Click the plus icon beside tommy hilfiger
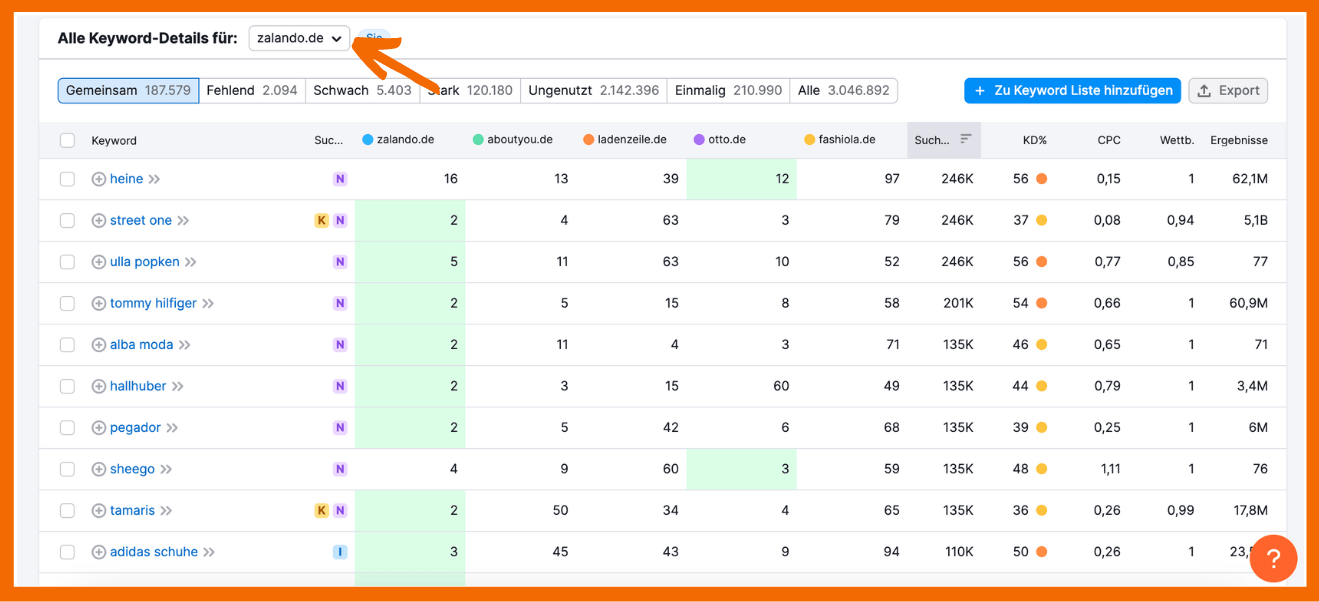1319x602 pixels. (99, 304)
